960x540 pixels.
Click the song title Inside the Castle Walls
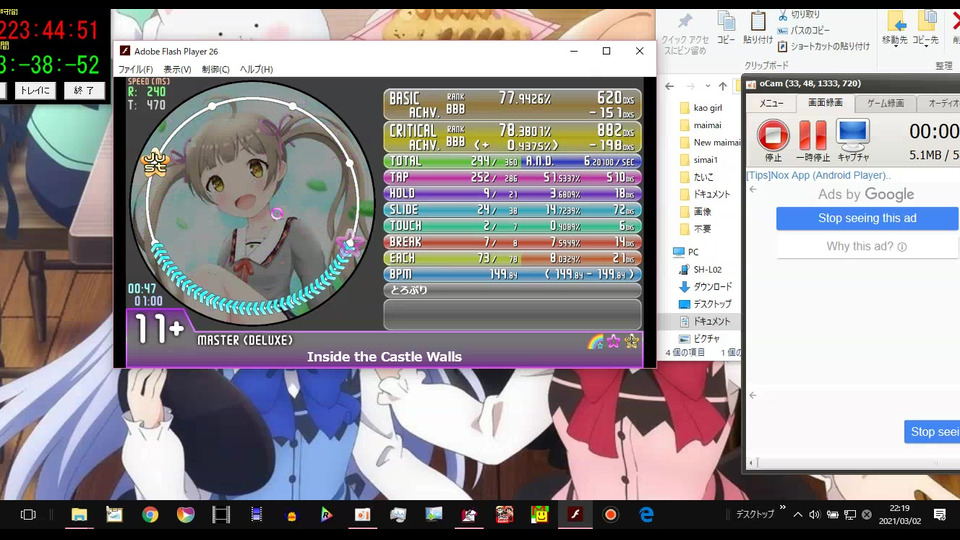[384, 357]
